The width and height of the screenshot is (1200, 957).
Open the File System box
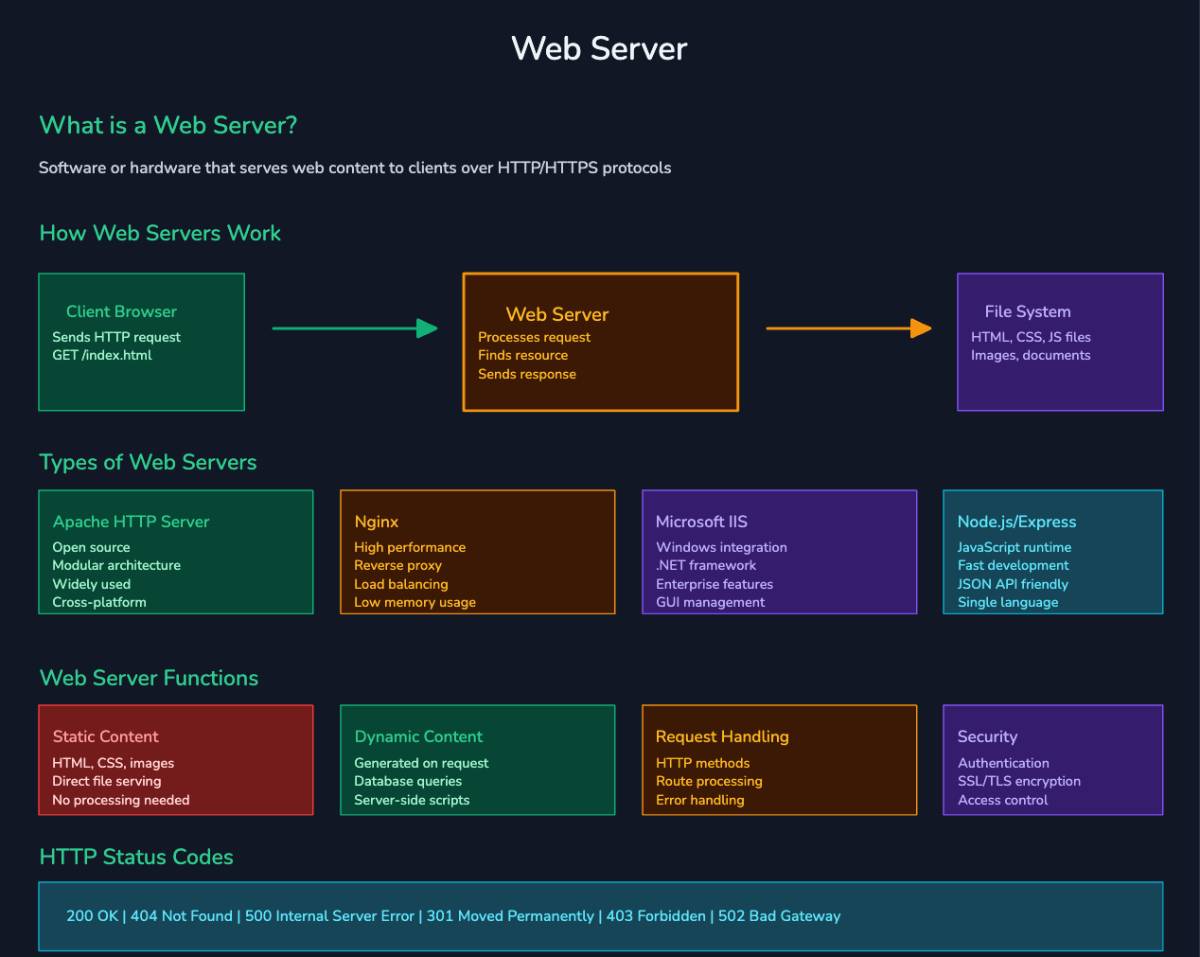point(1060,341)
